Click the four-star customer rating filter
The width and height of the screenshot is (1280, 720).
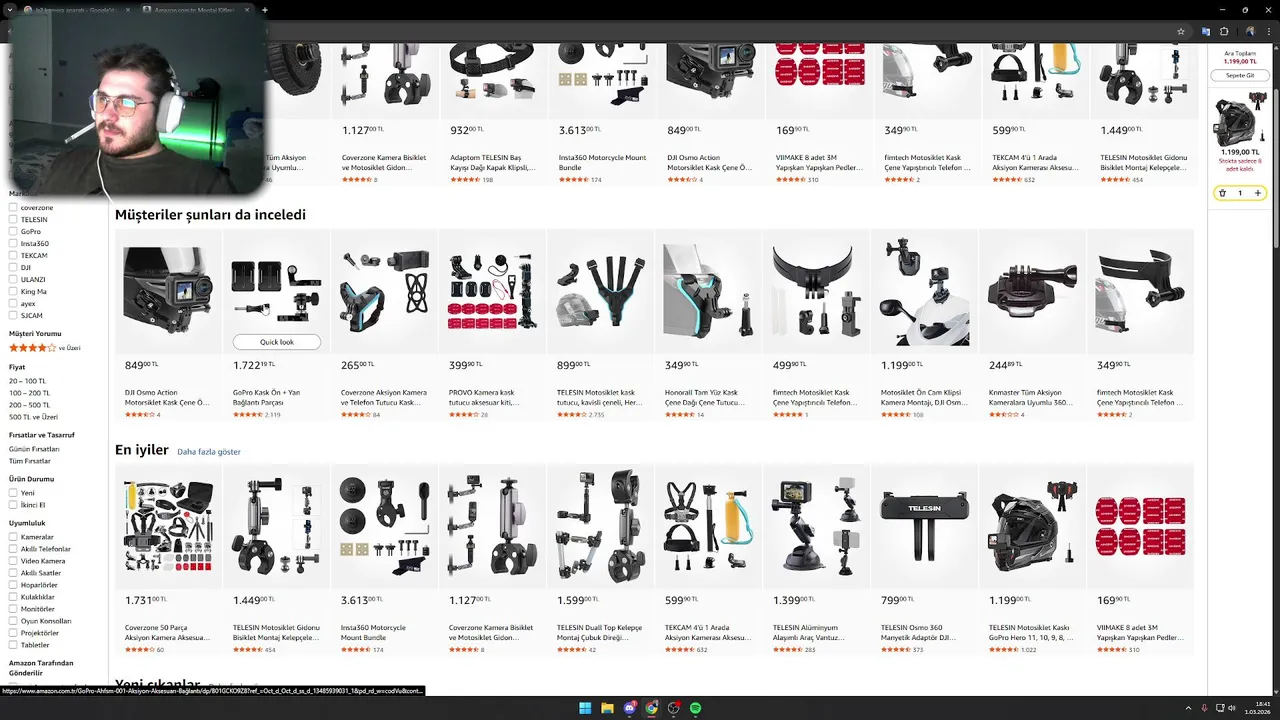[44, 348]
